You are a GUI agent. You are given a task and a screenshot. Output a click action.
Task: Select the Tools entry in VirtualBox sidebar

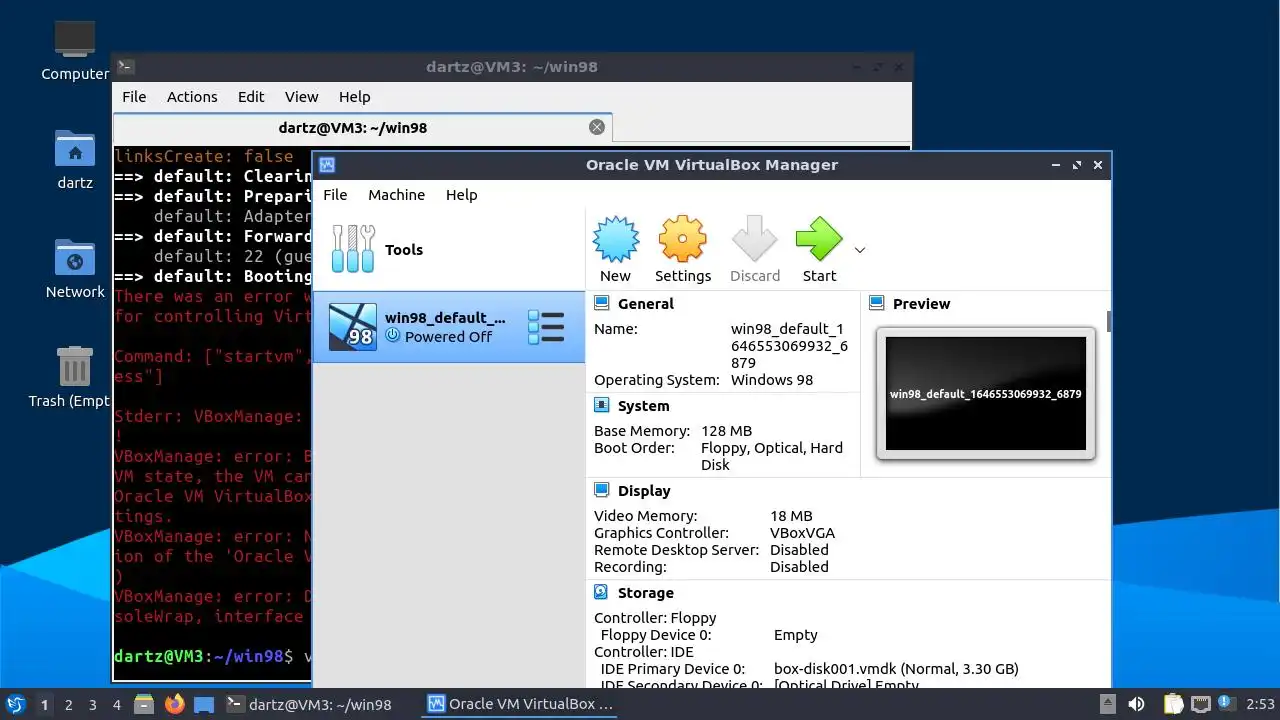448,250
